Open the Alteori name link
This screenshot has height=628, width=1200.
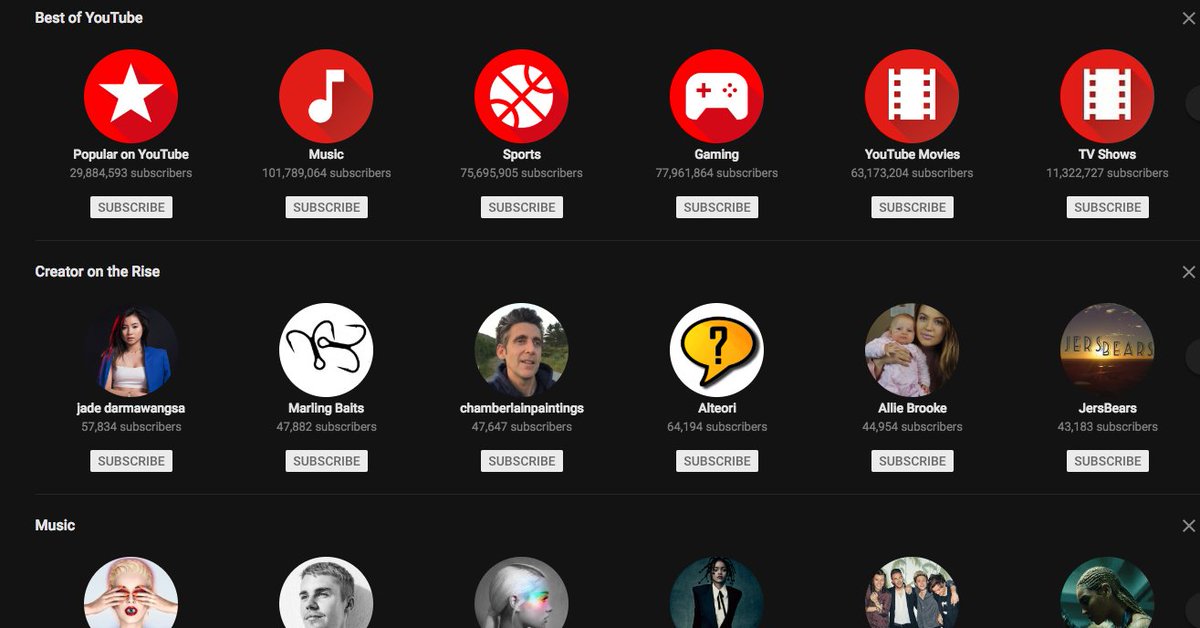[x=716, y=409]
